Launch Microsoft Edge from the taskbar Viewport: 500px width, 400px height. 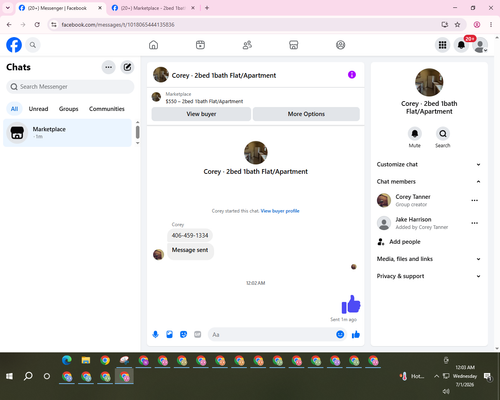(67, 360)
